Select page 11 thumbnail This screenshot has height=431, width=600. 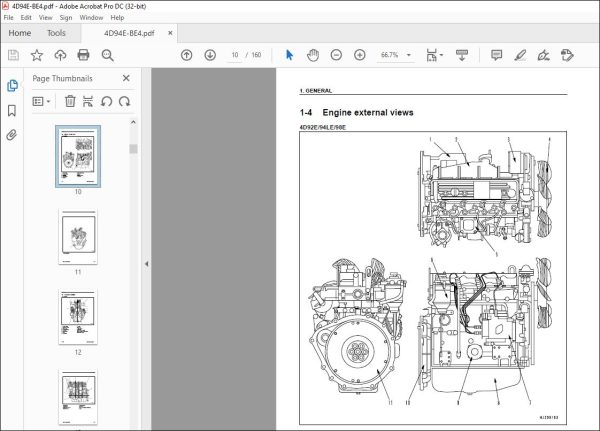click(x=78, y=237)
